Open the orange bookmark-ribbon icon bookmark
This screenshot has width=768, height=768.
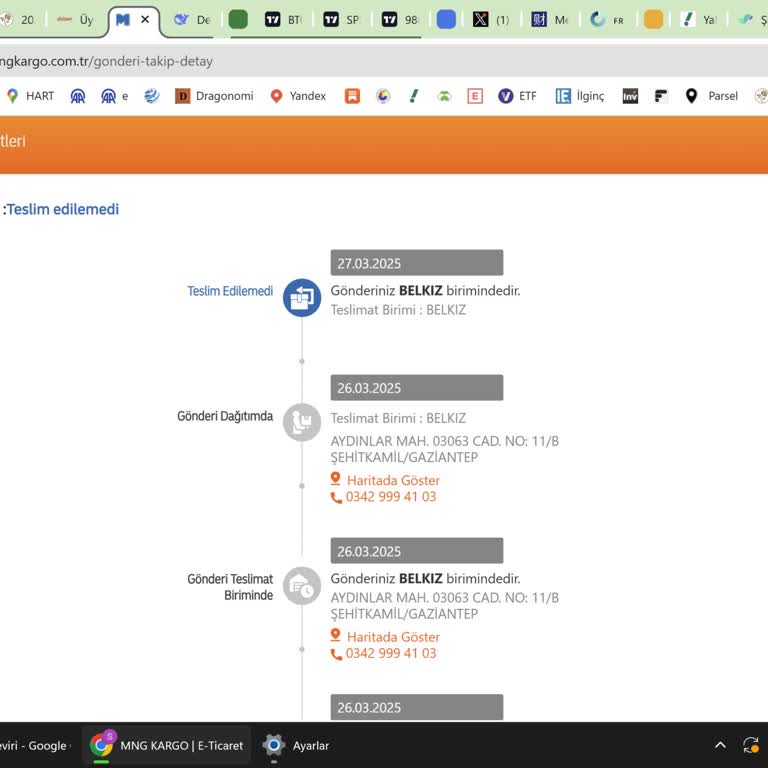coord(352,96)
